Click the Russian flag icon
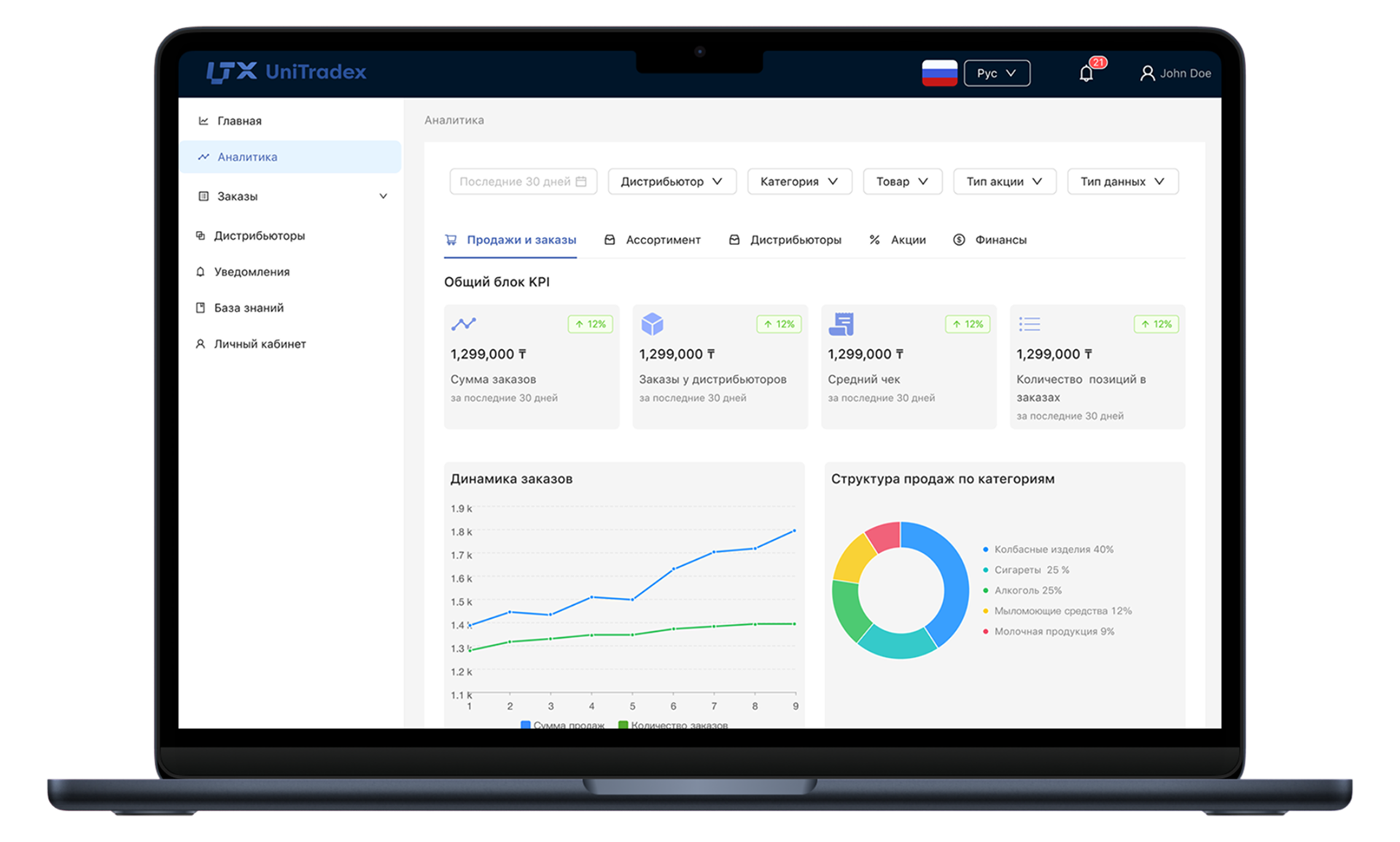1400x842 pixels. [939, 73]
